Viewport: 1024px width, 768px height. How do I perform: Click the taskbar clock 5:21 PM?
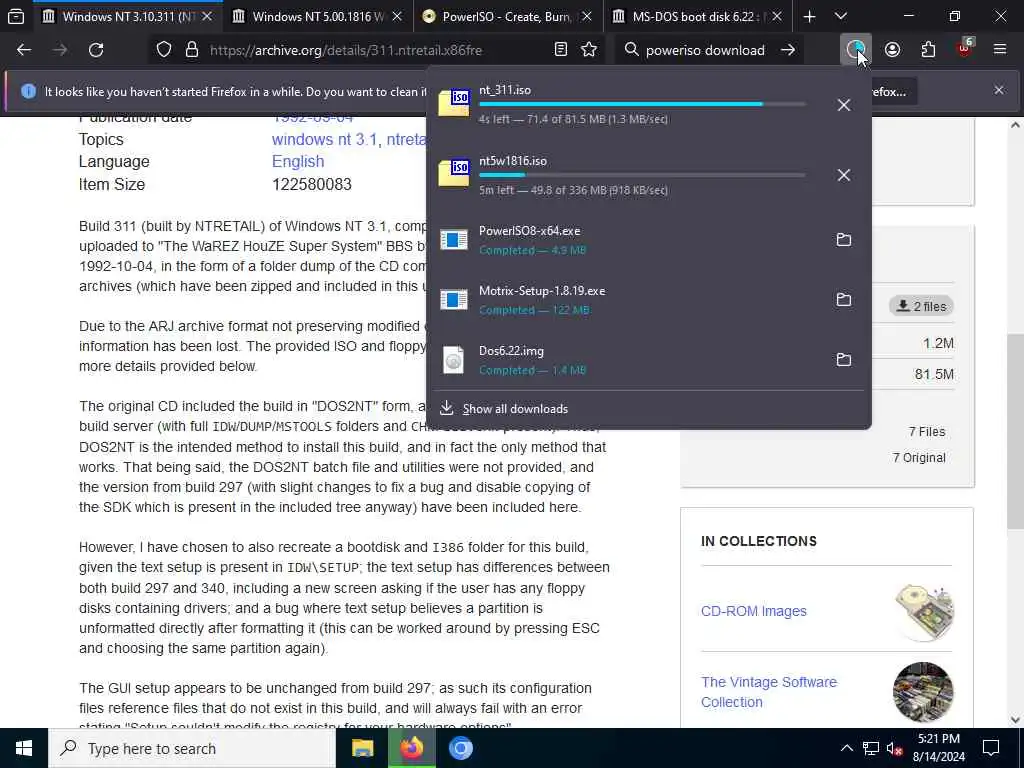938,739
